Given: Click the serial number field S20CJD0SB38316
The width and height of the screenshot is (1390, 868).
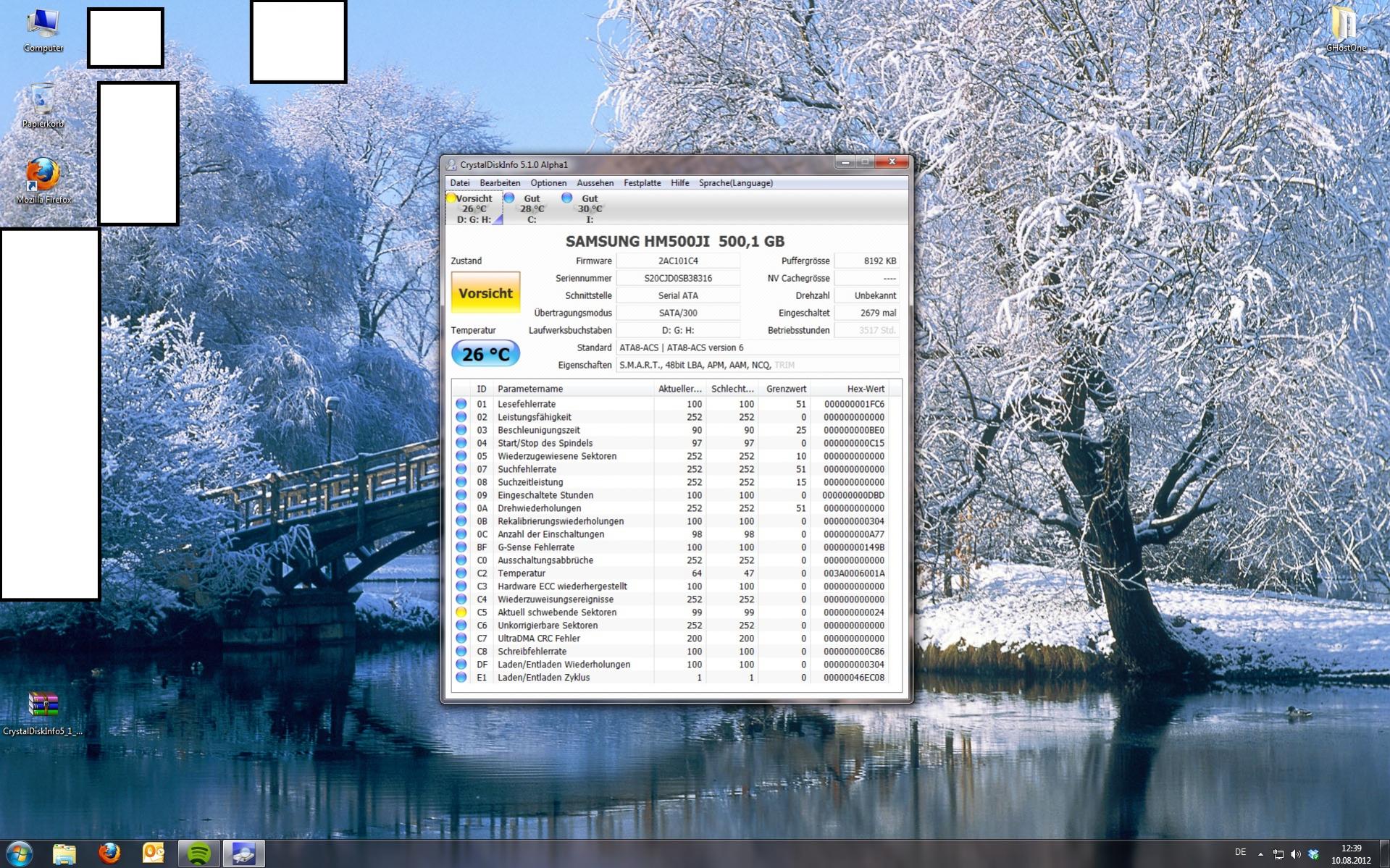Looking at the screenshot, I should pos(678,278).
